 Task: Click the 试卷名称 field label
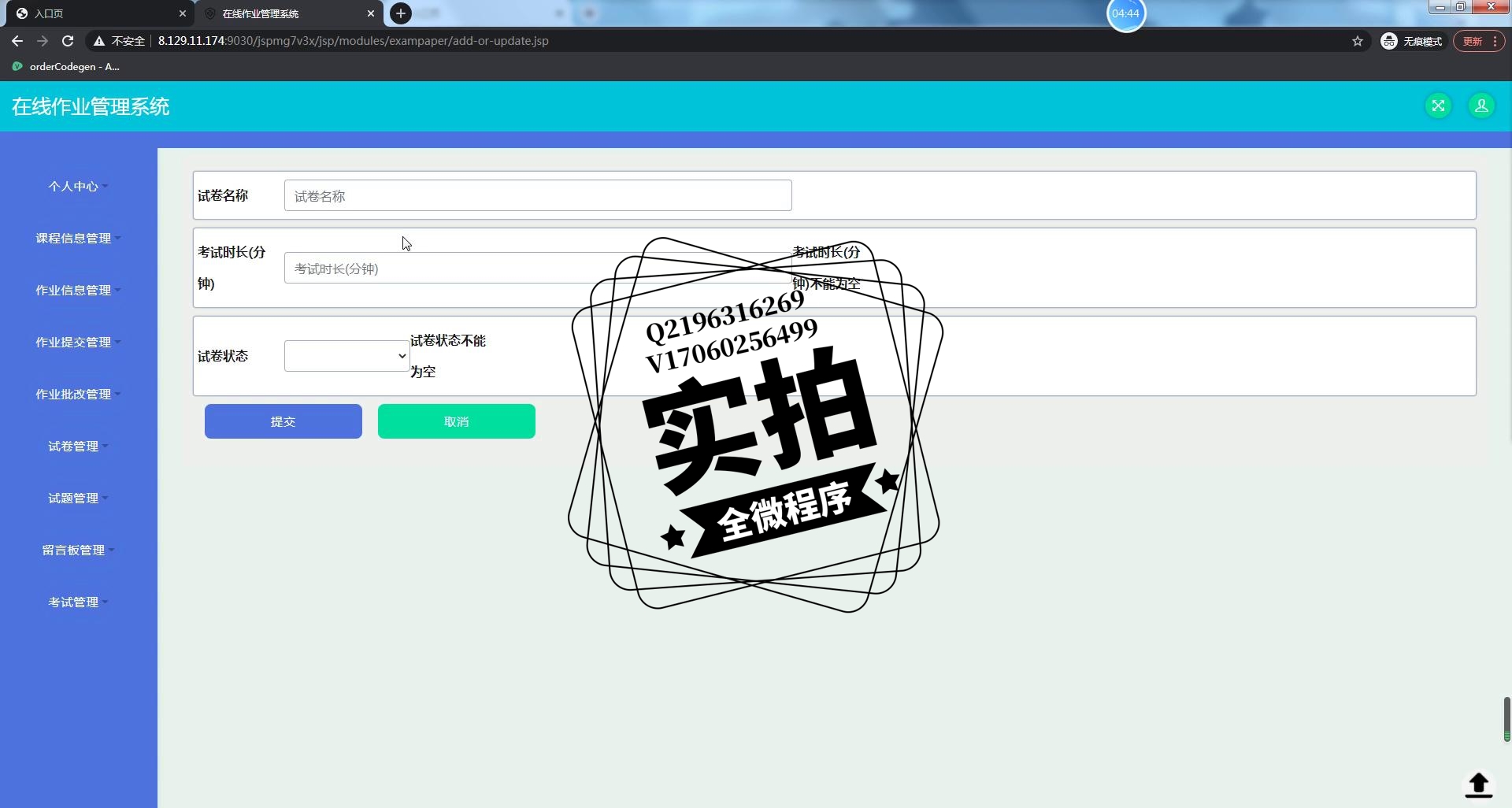pyautogui.click(x=223, y=195)
